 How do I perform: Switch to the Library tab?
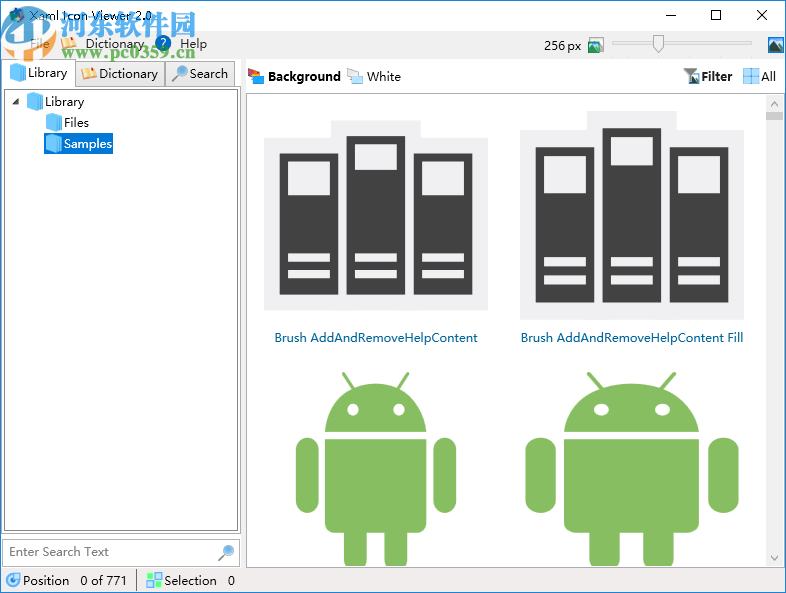click(x=39, y=73)
